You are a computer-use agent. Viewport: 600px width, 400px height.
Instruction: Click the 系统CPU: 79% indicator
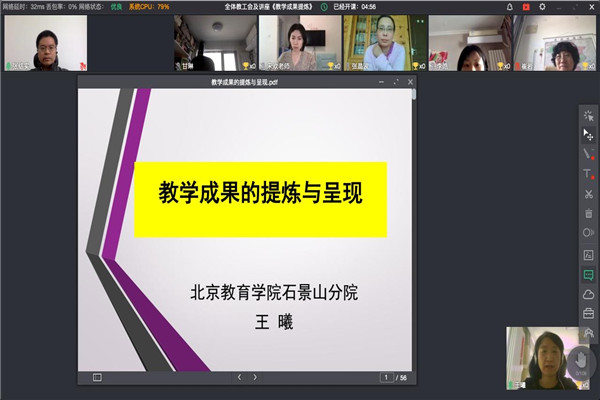(149, 7)
